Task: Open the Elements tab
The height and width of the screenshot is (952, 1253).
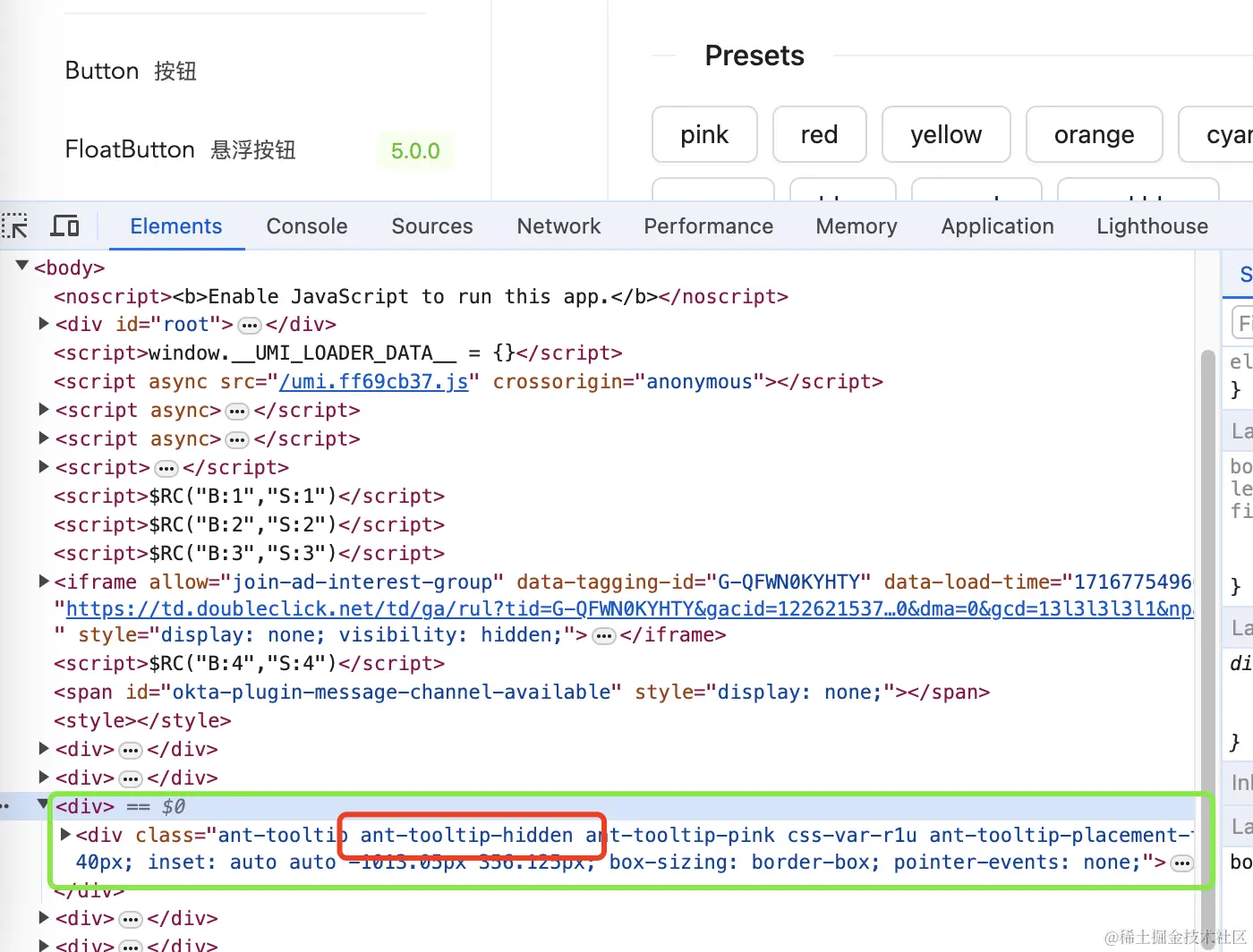Action: (176, 226)
